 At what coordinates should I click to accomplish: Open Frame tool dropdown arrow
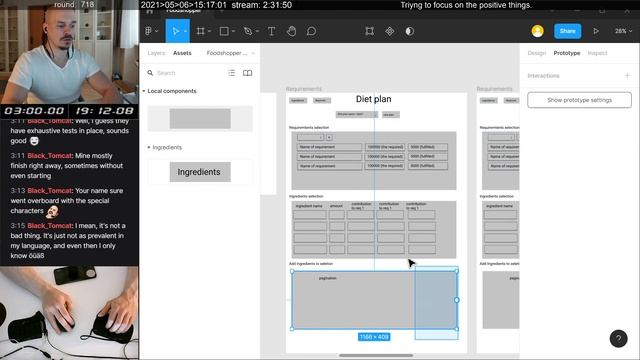209,31
